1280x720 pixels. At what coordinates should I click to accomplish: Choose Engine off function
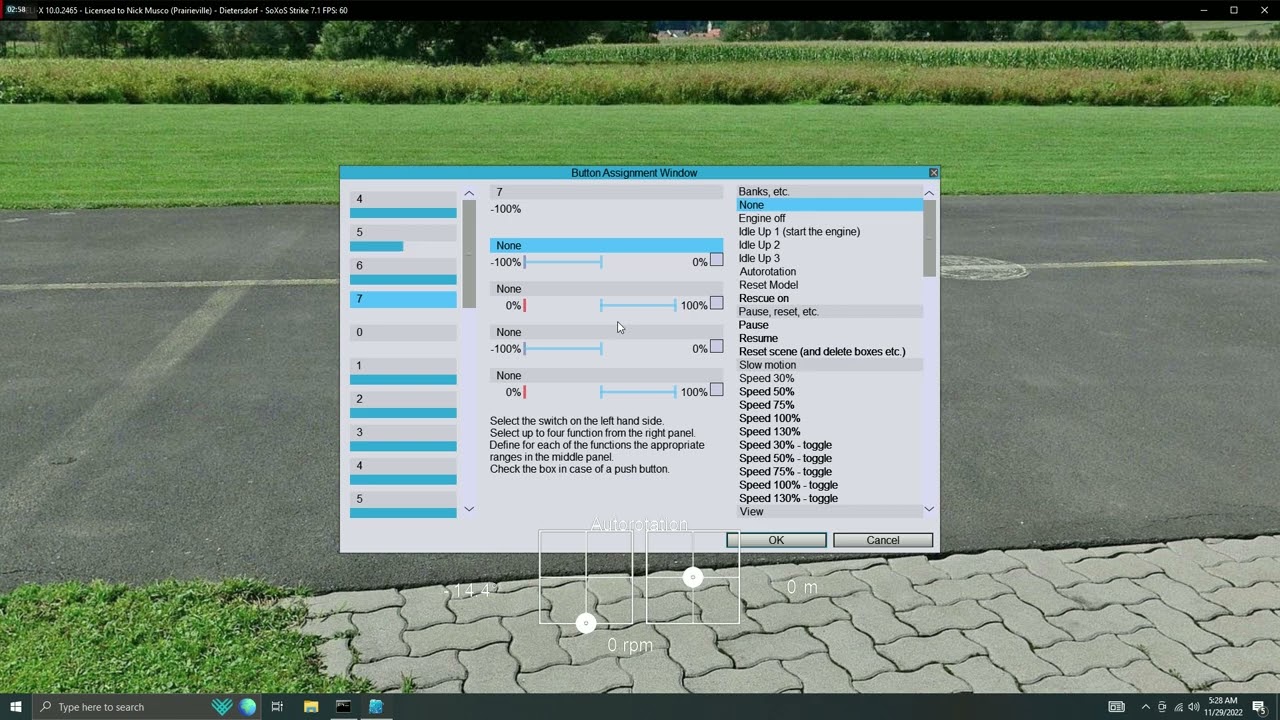762,218
